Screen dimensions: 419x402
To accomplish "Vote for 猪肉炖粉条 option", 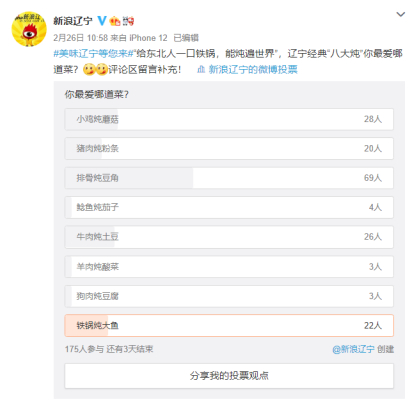I will coord(229,149).
